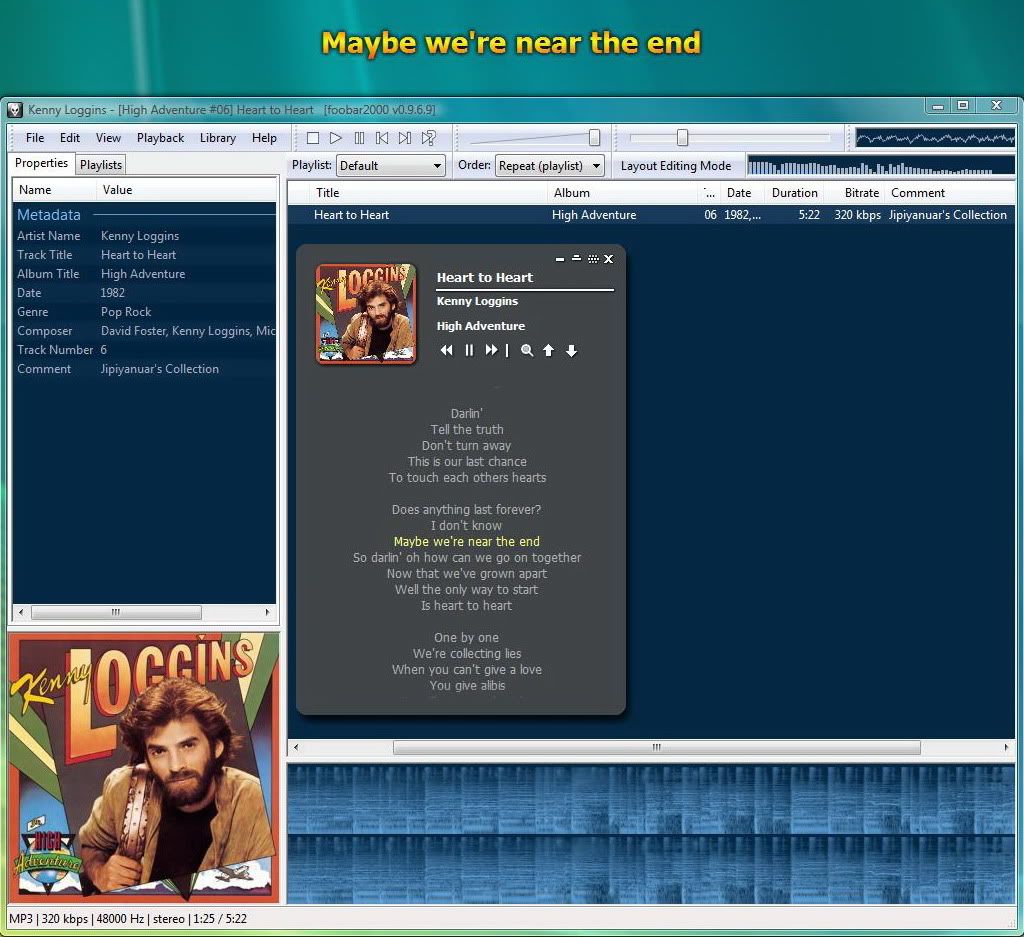
Task: Open the Playback menu
Action: 161,138
